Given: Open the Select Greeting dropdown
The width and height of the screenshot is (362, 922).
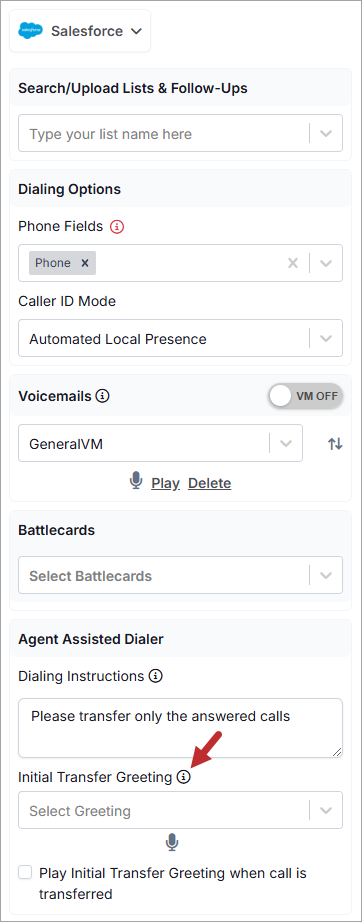Looking at the screenshot, I should (x=180, y=810).
